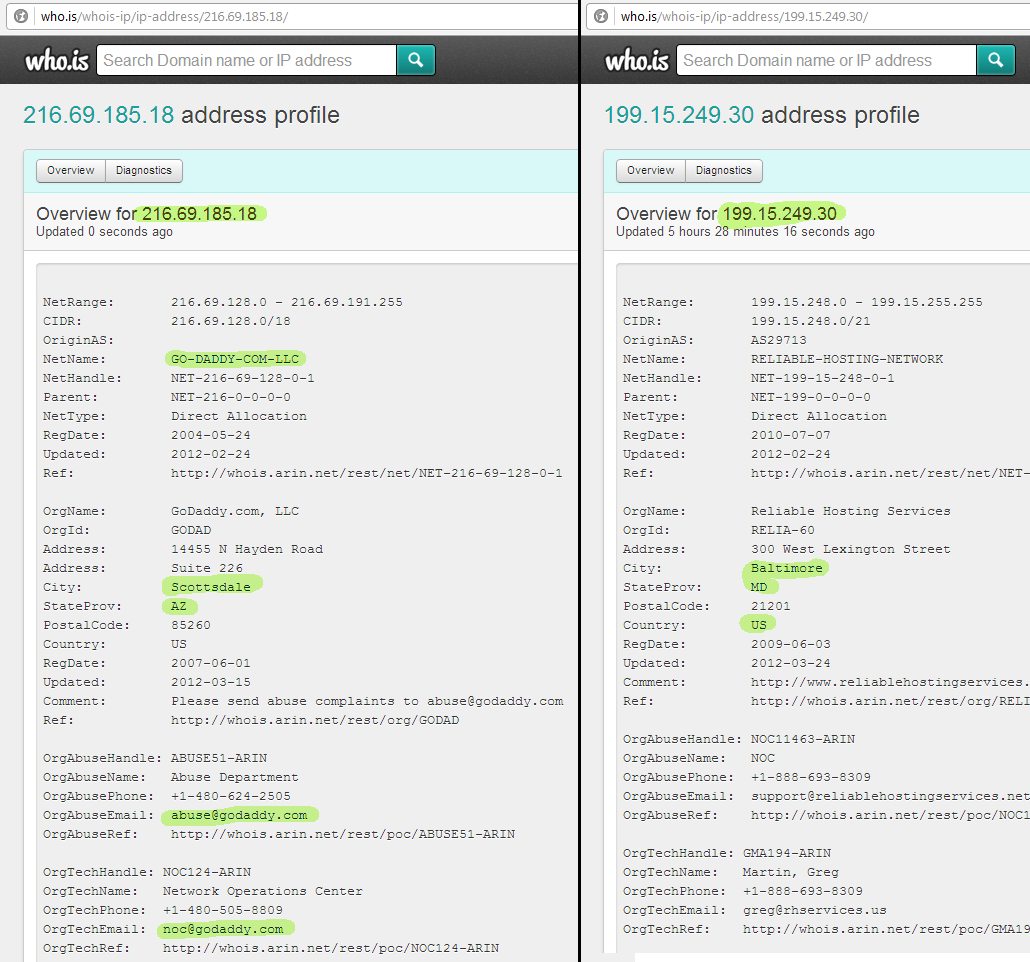The height and width of the screenshot is (962, 1030).
Task: Click the 300 West Lexington Street address
Action: coord(851,549)
